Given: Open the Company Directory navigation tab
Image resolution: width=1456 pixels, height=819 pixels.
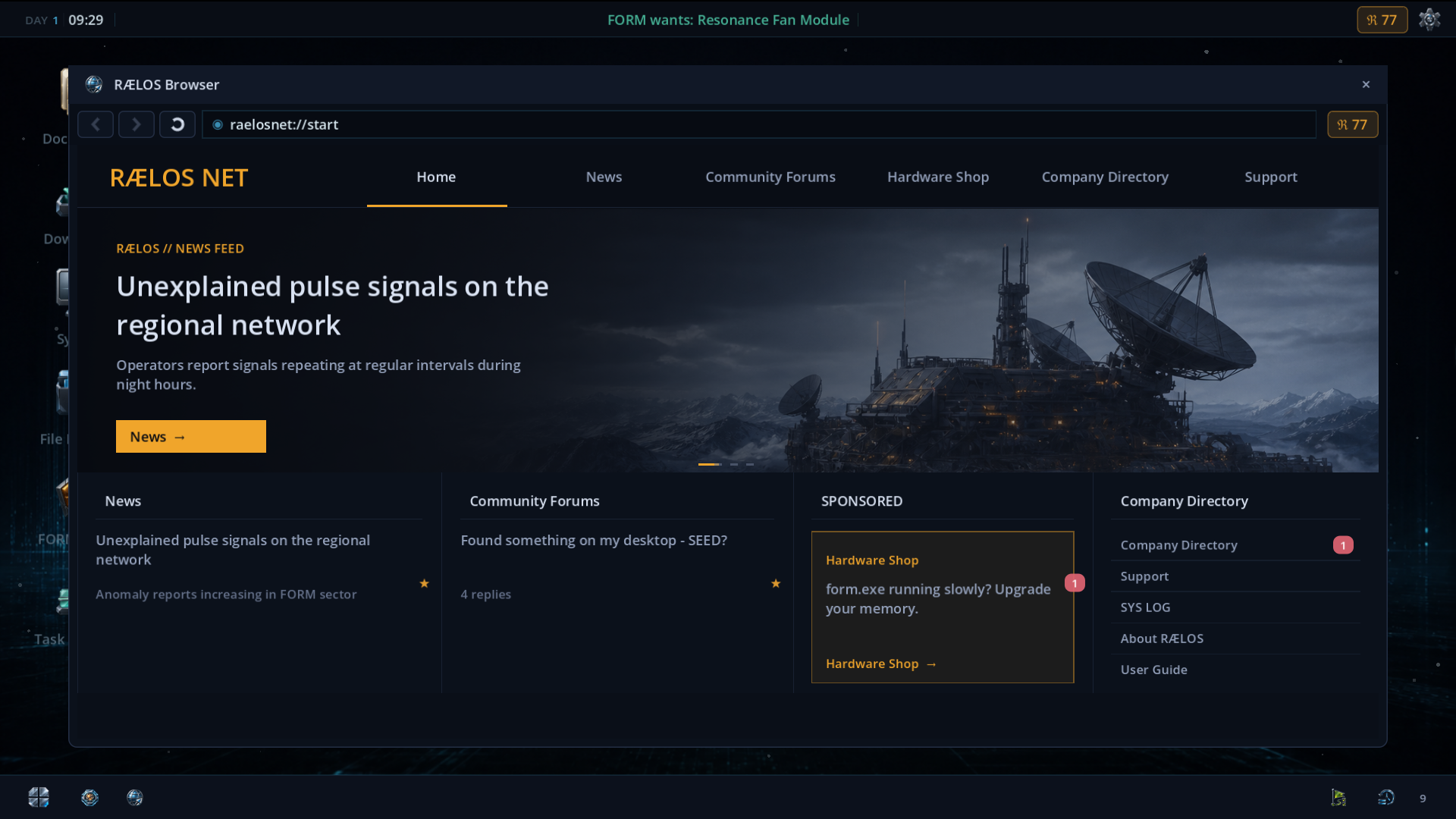Looking at the screenshot, I should point(1105,177).
